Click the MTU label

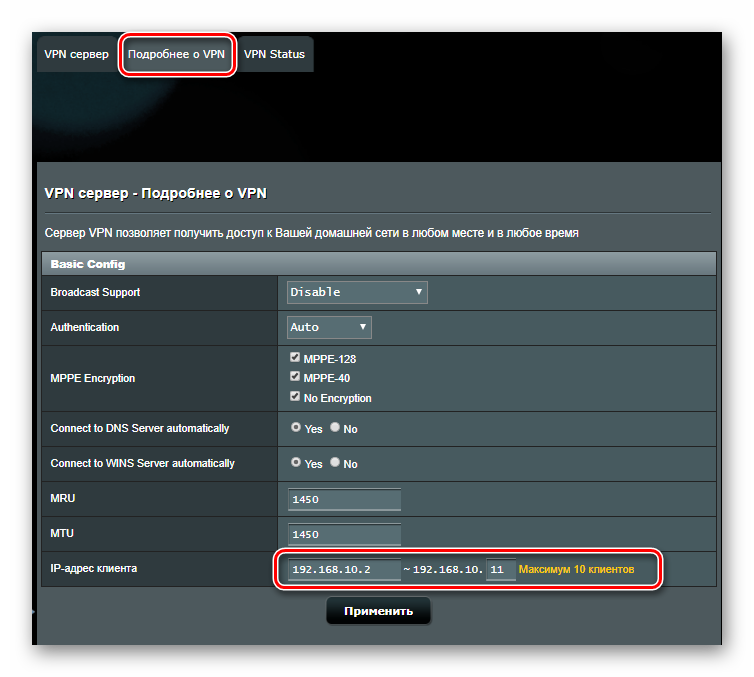click(62, 534)
